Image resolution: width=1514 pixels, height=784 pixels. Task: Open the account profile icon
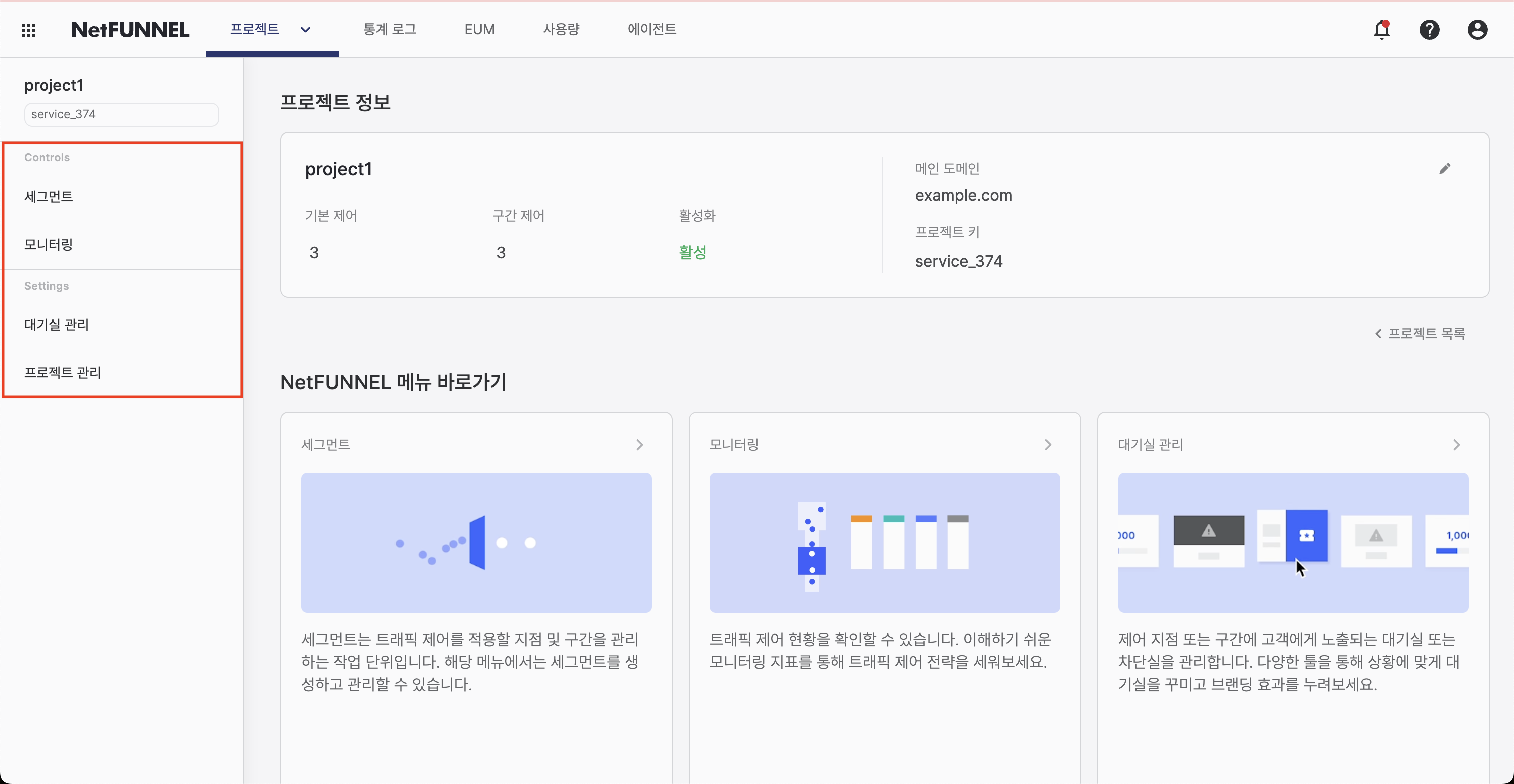tap(1477, 30)
